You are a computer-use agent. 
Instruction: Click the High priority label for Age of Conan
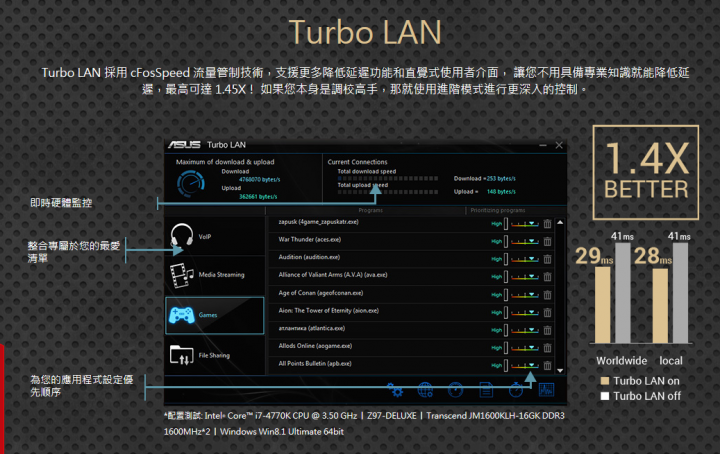click(x=496, y=295)
